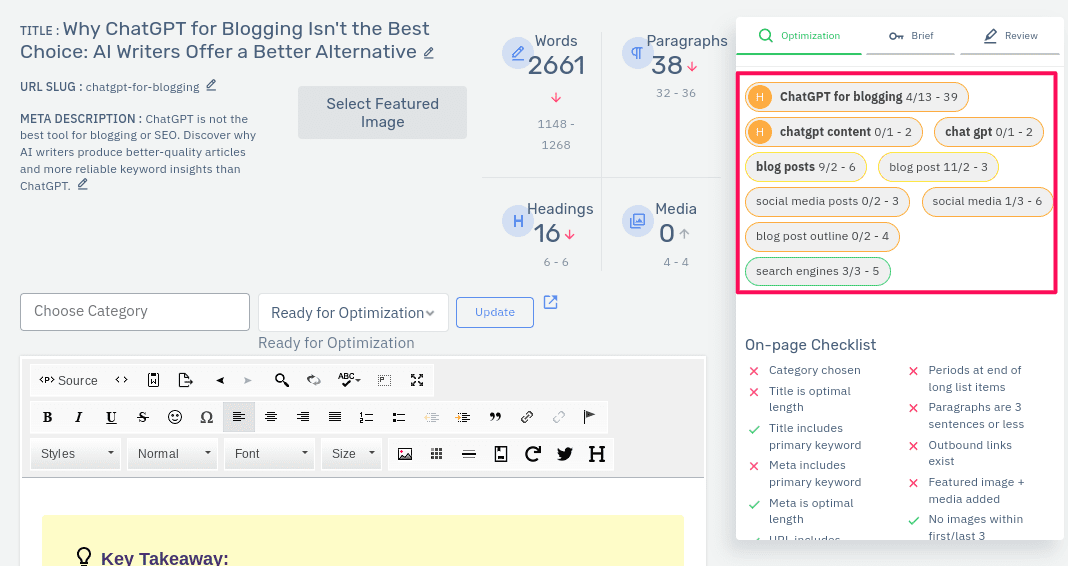The height and width of the screenshot is (566, 1068).
Task: Click the H heading toolbar icon
Action: pyautogui.click(x=597, y=454)
